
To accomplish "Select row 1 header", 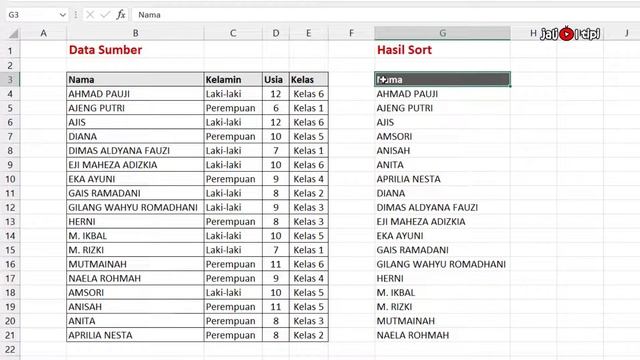I will (x=10, y=50).
